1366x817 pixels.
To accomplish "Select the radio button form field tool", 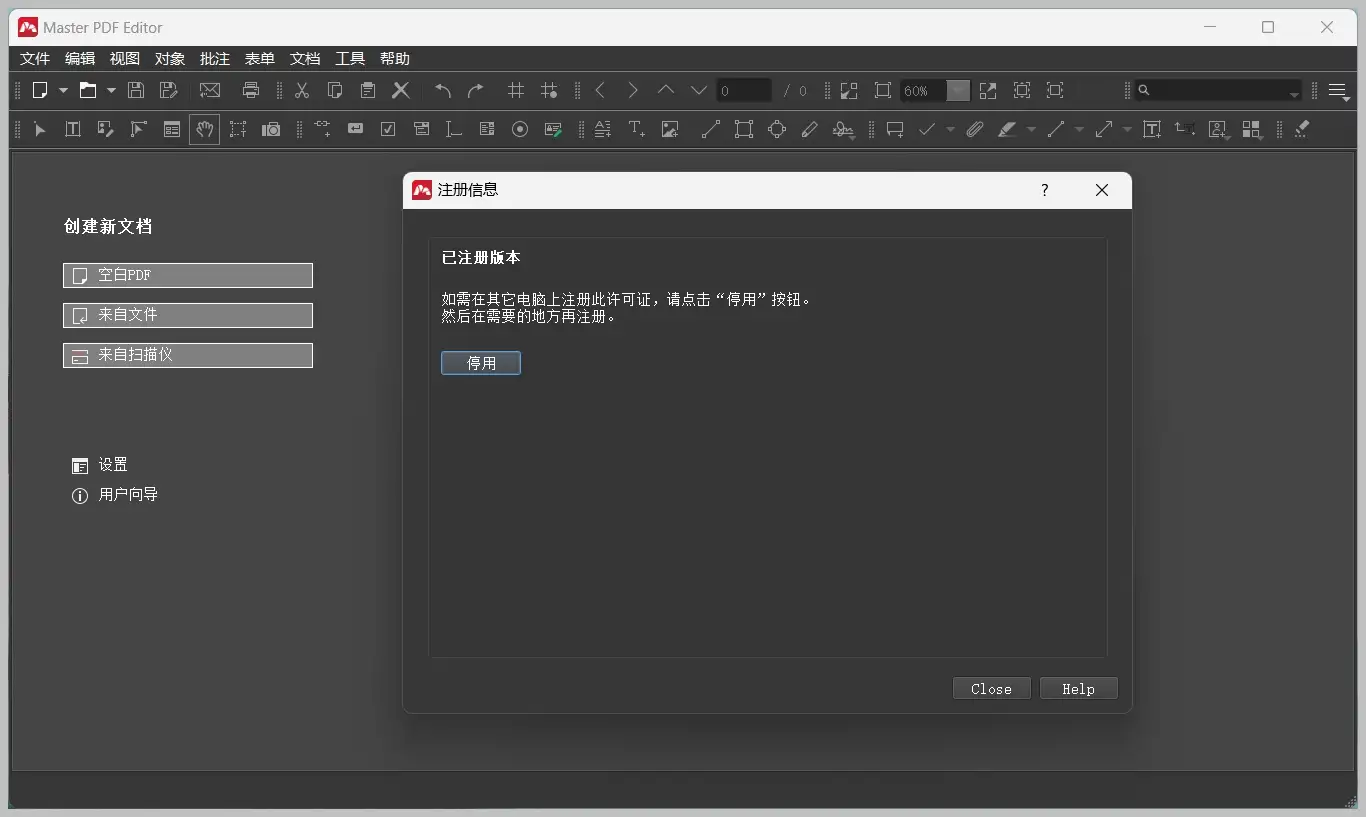I will click(520, 130).
